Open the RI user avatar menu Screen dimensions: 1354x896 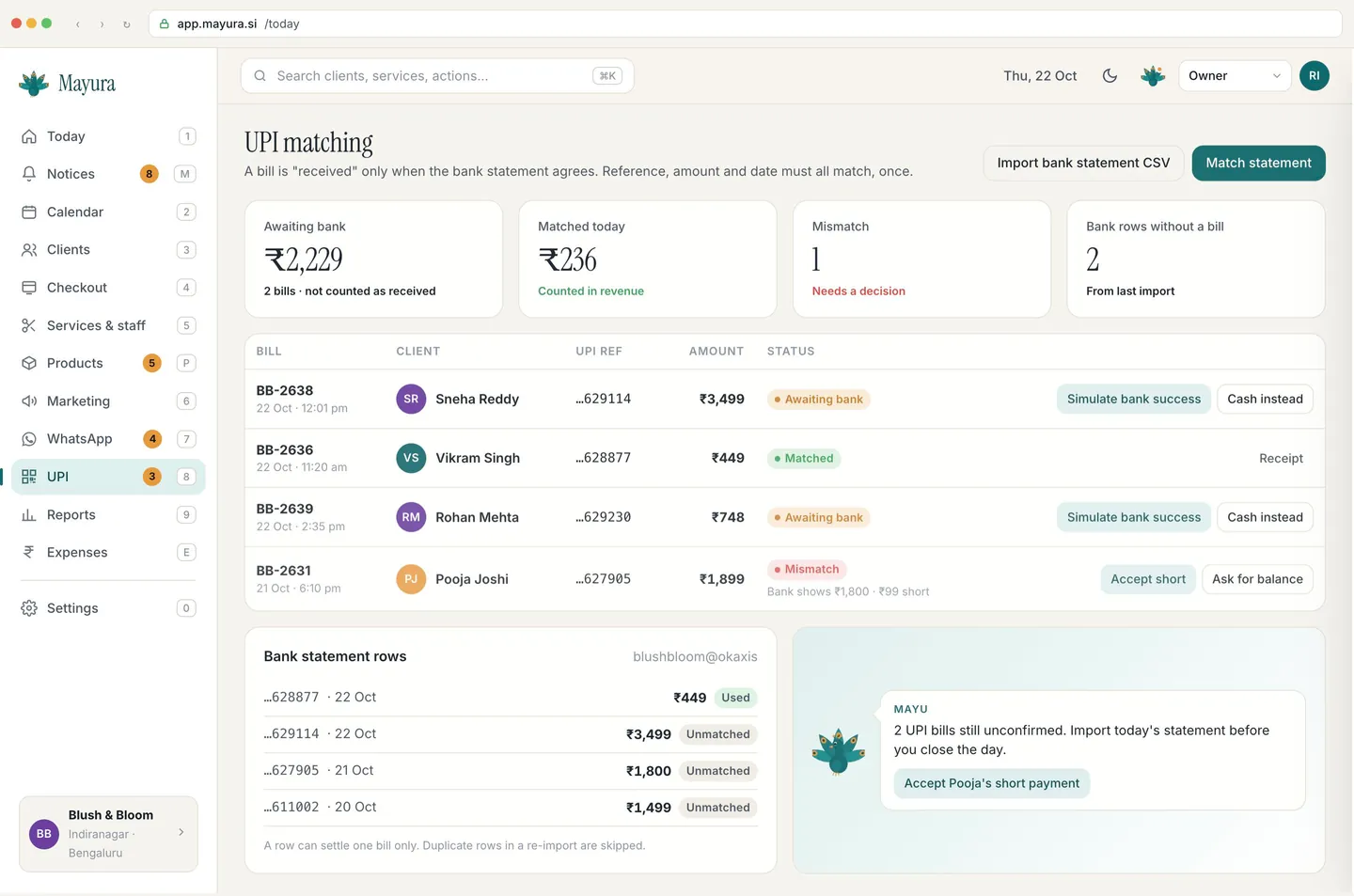pos(1314,76)
